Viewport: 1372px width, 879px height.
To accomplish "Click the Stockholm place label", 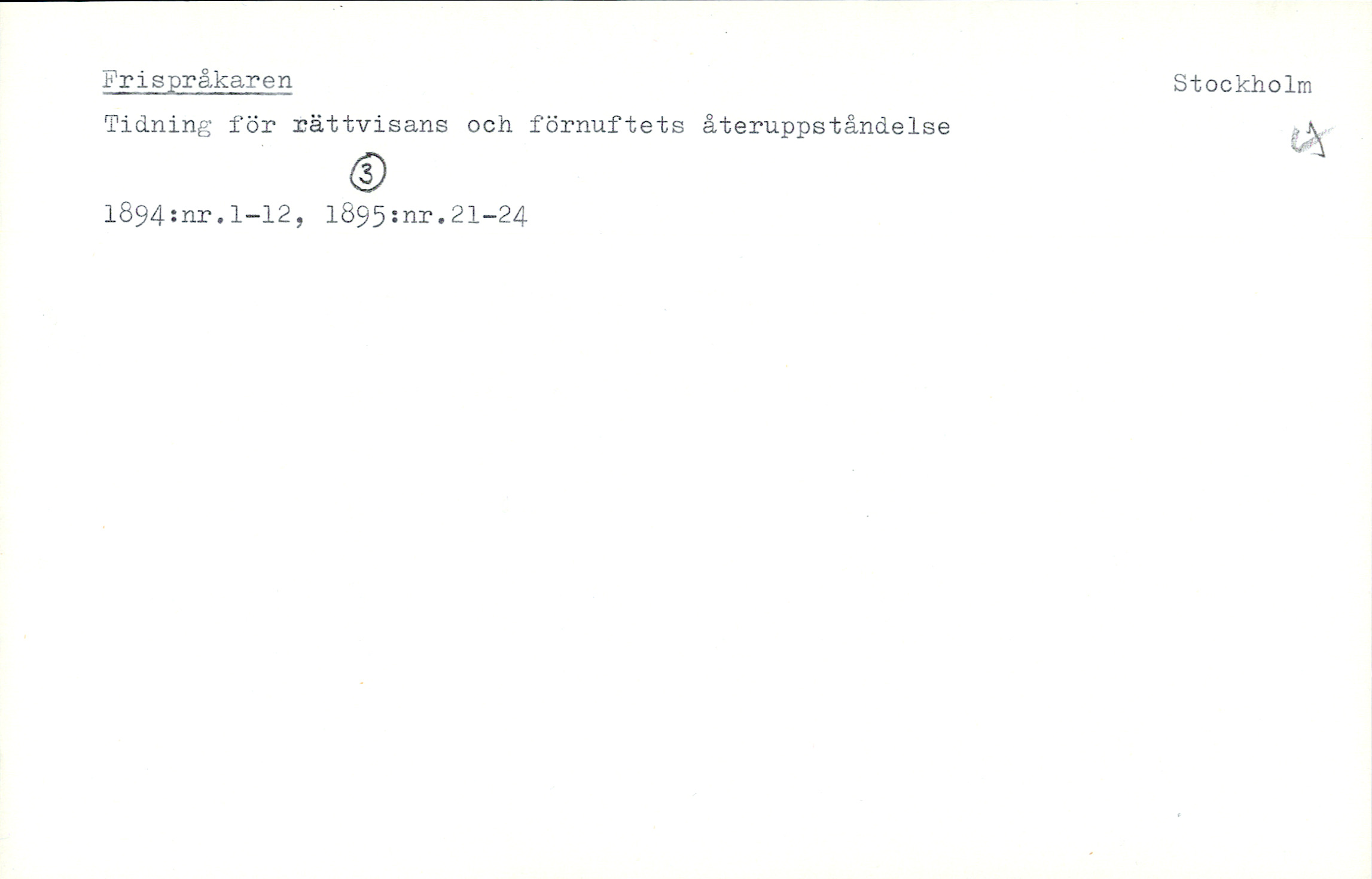I will [1242, 84].
